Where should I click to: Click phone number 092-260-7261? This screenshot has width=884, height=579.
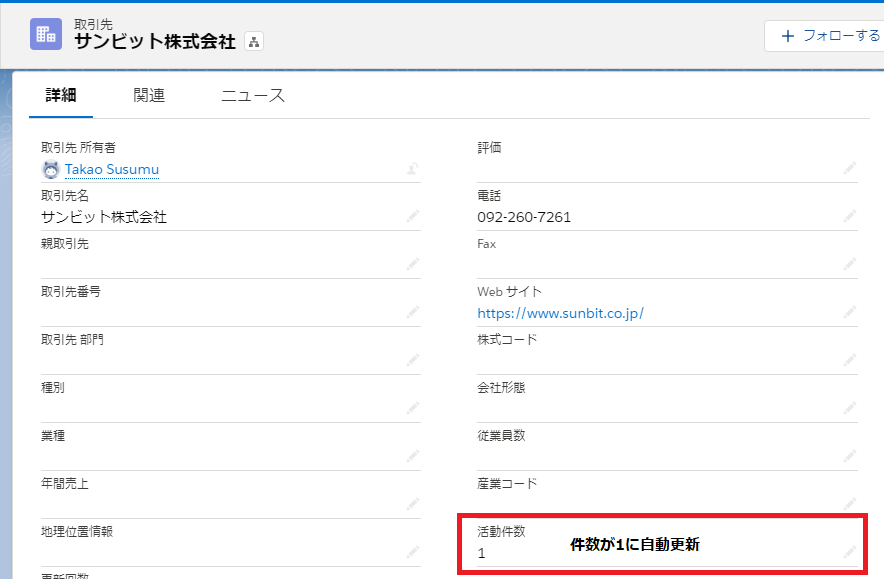tap(524, 217)
